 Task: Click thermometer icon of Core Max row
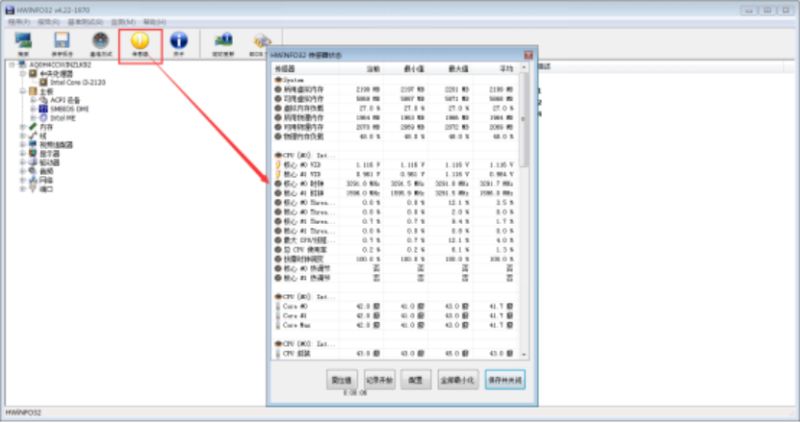pyautogui.click(x=278, y=325)
